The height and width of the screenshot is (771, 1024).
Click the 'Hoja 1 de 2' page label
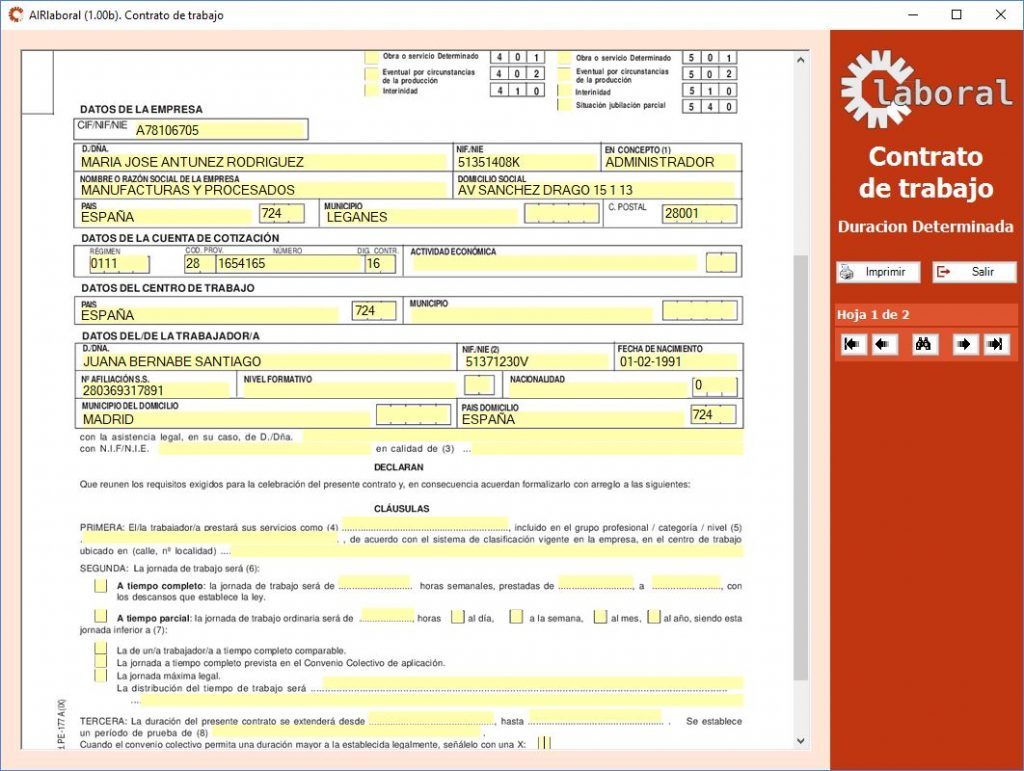[872, 315]
